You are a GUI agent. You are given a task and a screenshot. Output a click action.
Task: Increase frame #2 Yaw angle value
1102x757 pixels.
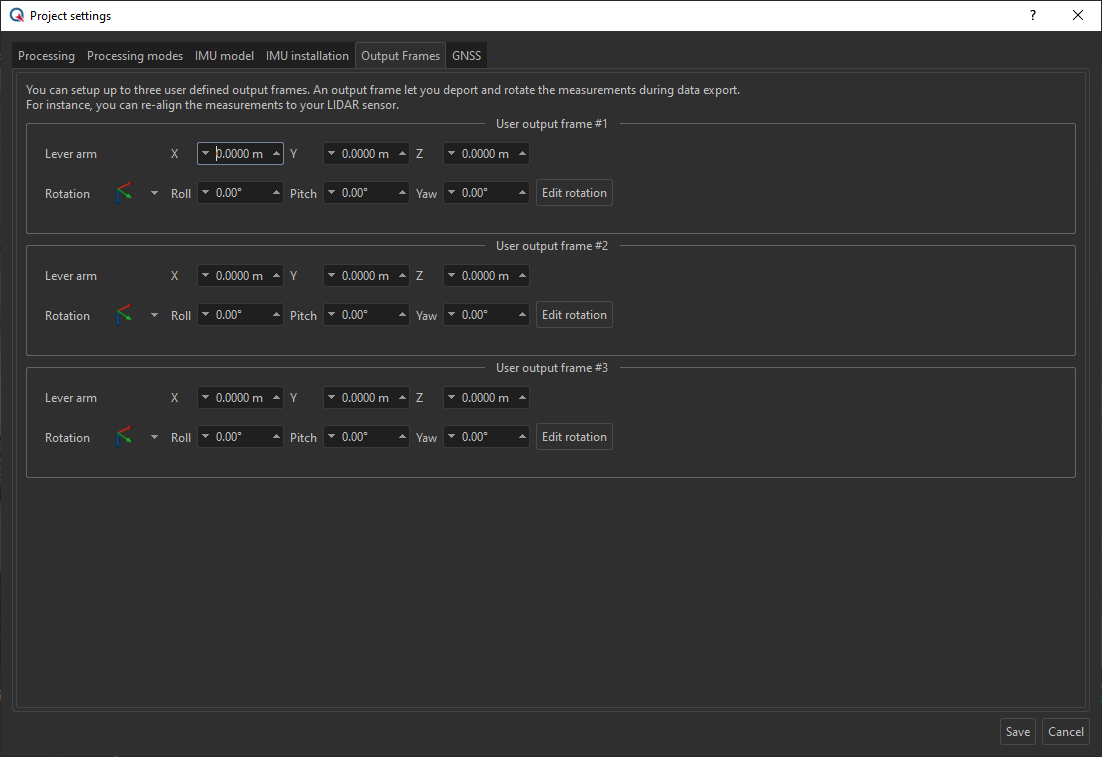point(522,315)
